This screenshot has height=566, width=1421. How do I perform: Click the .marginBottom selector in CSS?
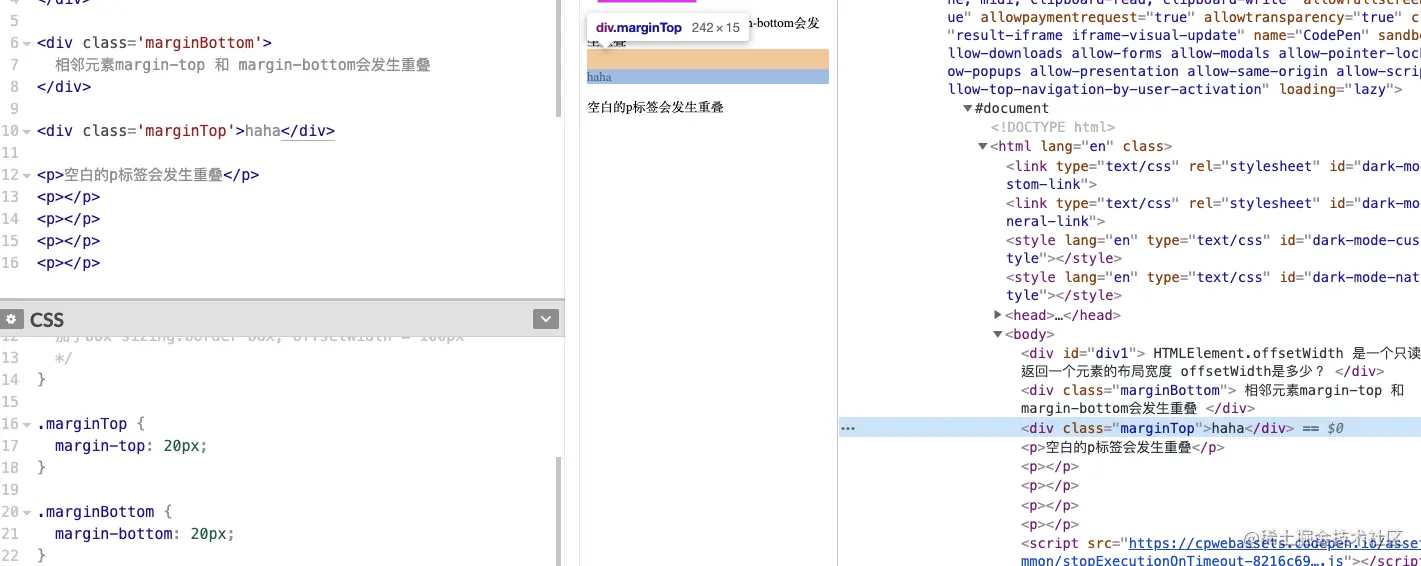[x=96, y=512]
